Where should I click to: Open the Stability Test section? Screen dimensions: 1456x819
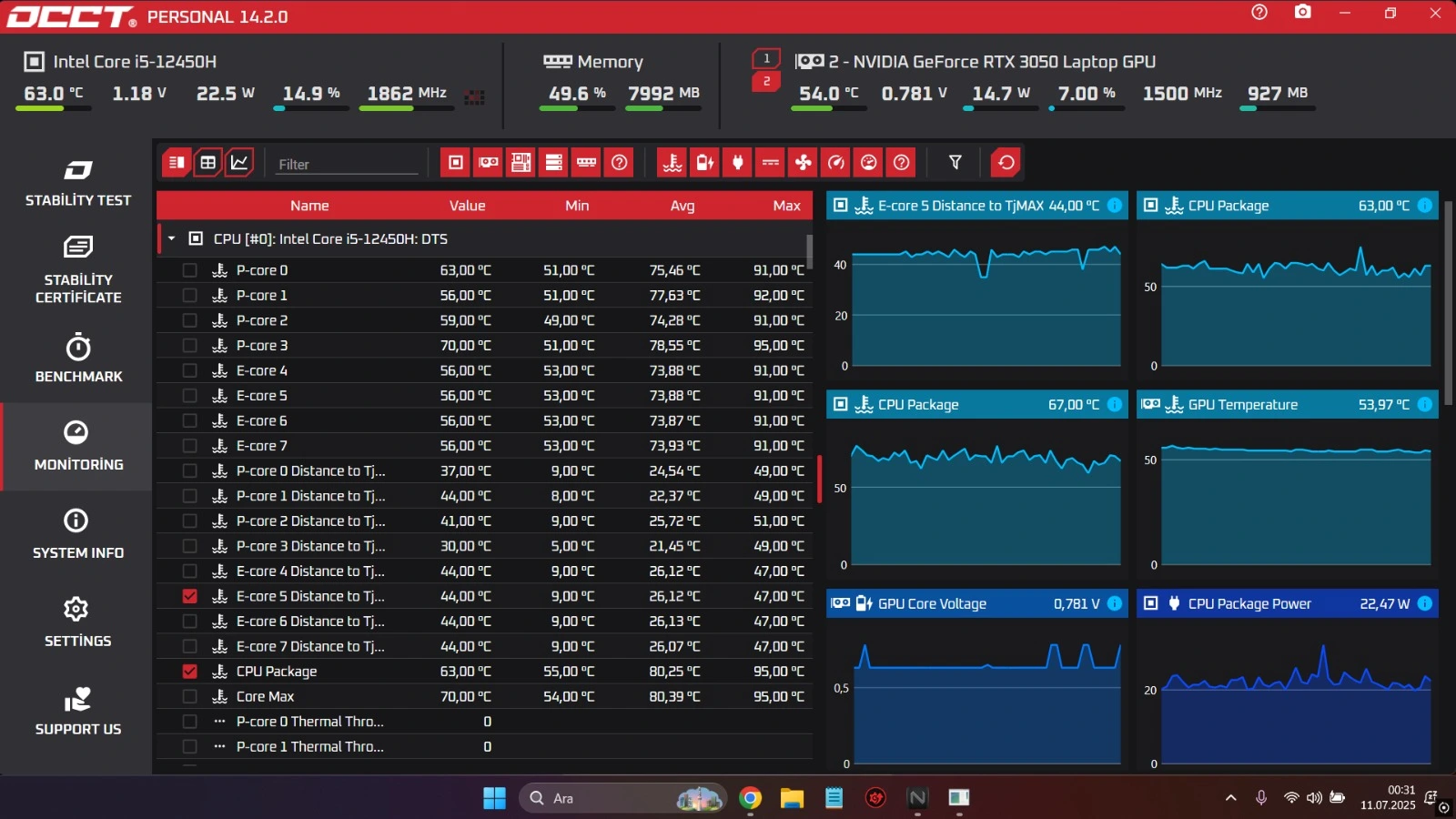(x=77, y=183)
